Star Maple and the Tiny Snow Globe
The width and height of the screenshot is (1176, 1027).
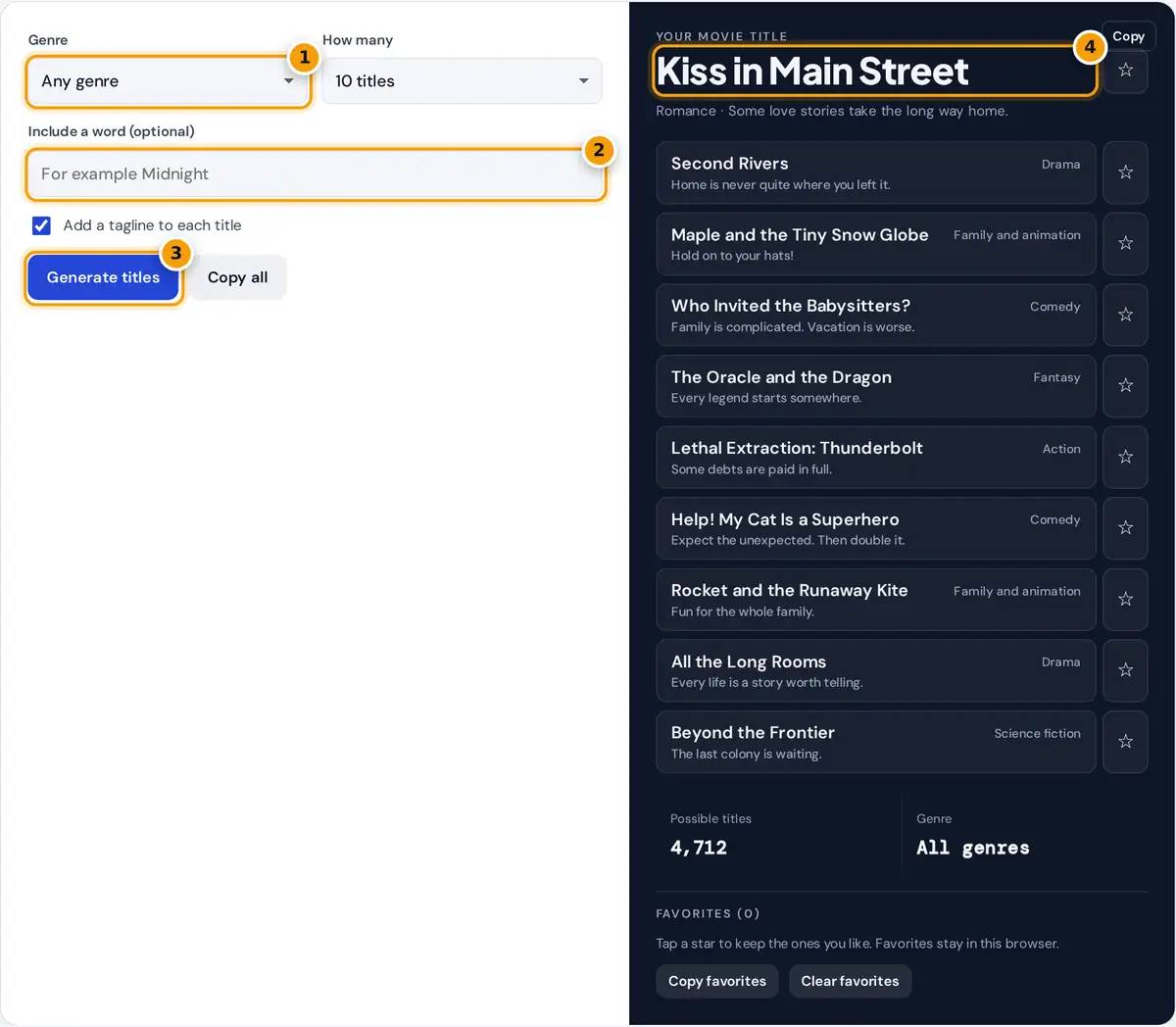(1125, 243)
